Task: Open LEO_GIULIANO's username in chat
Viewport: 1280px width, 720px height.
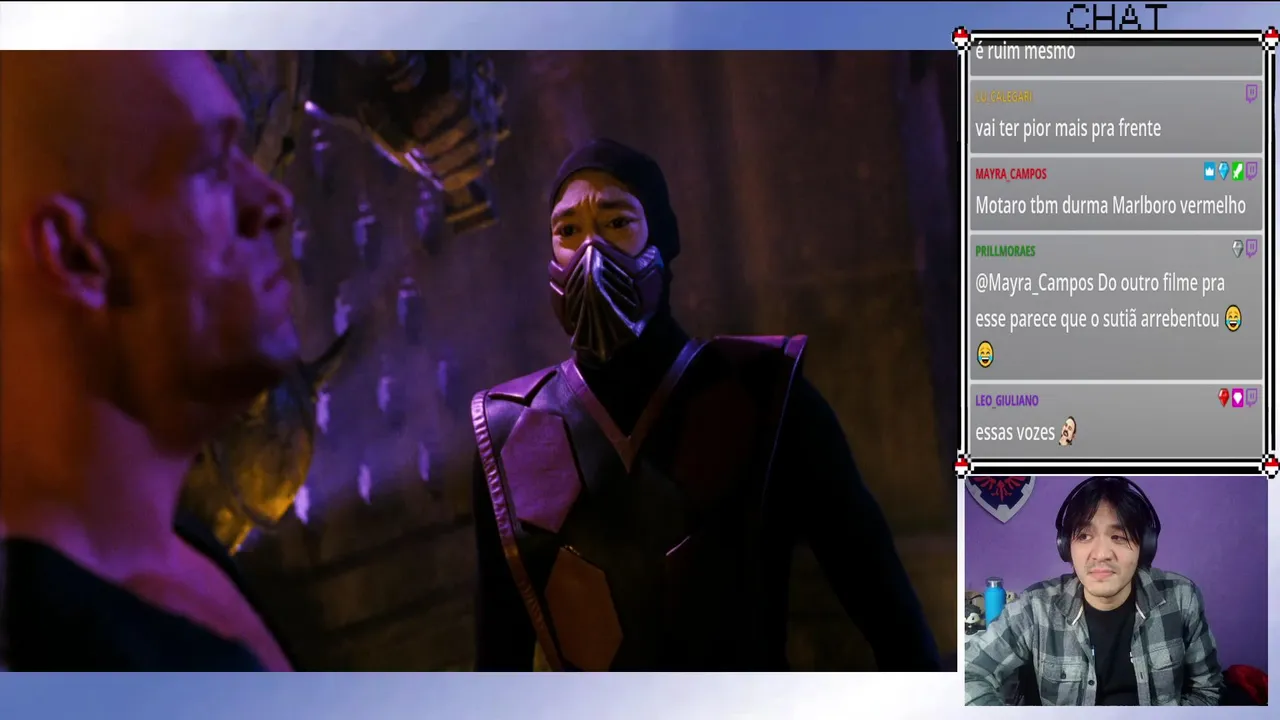Action: click(1007, 401)
